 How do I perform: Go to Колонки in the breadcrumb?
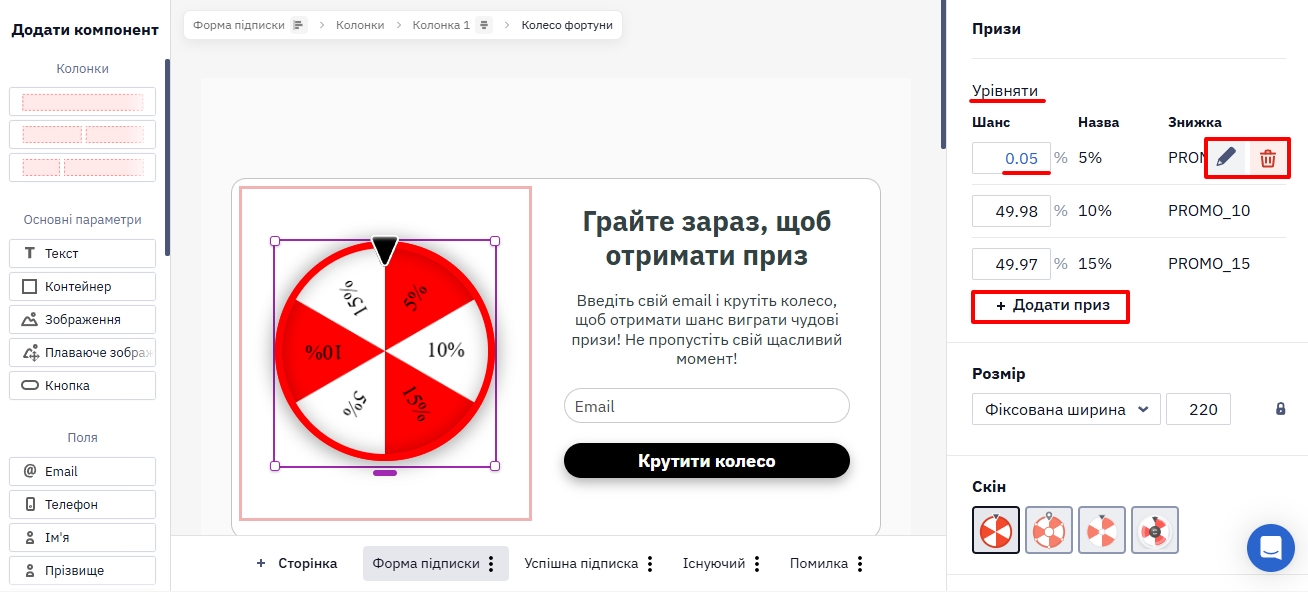tap(360, 25)
